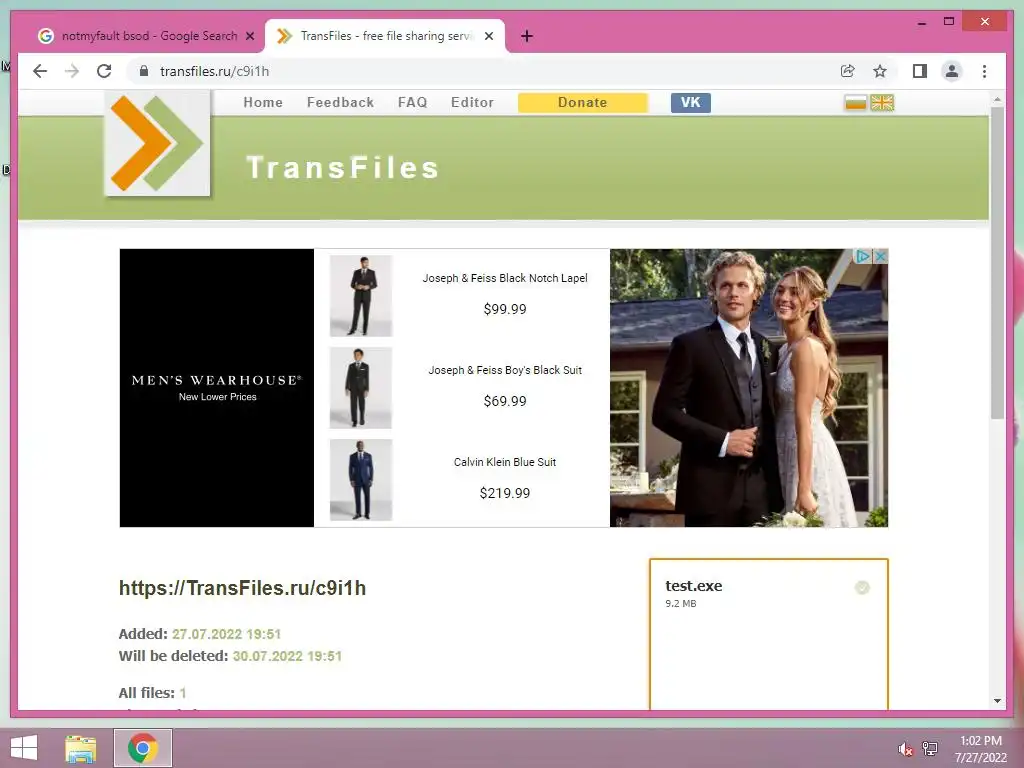
Task: Click the vertical scrollbar thumb
Action: pyautogui.click(x=997, y=263)
